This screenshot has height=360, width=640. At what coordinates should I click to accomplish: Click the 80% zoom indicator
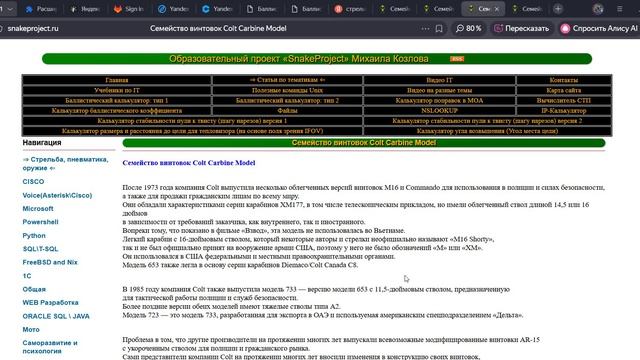(469, 29)
